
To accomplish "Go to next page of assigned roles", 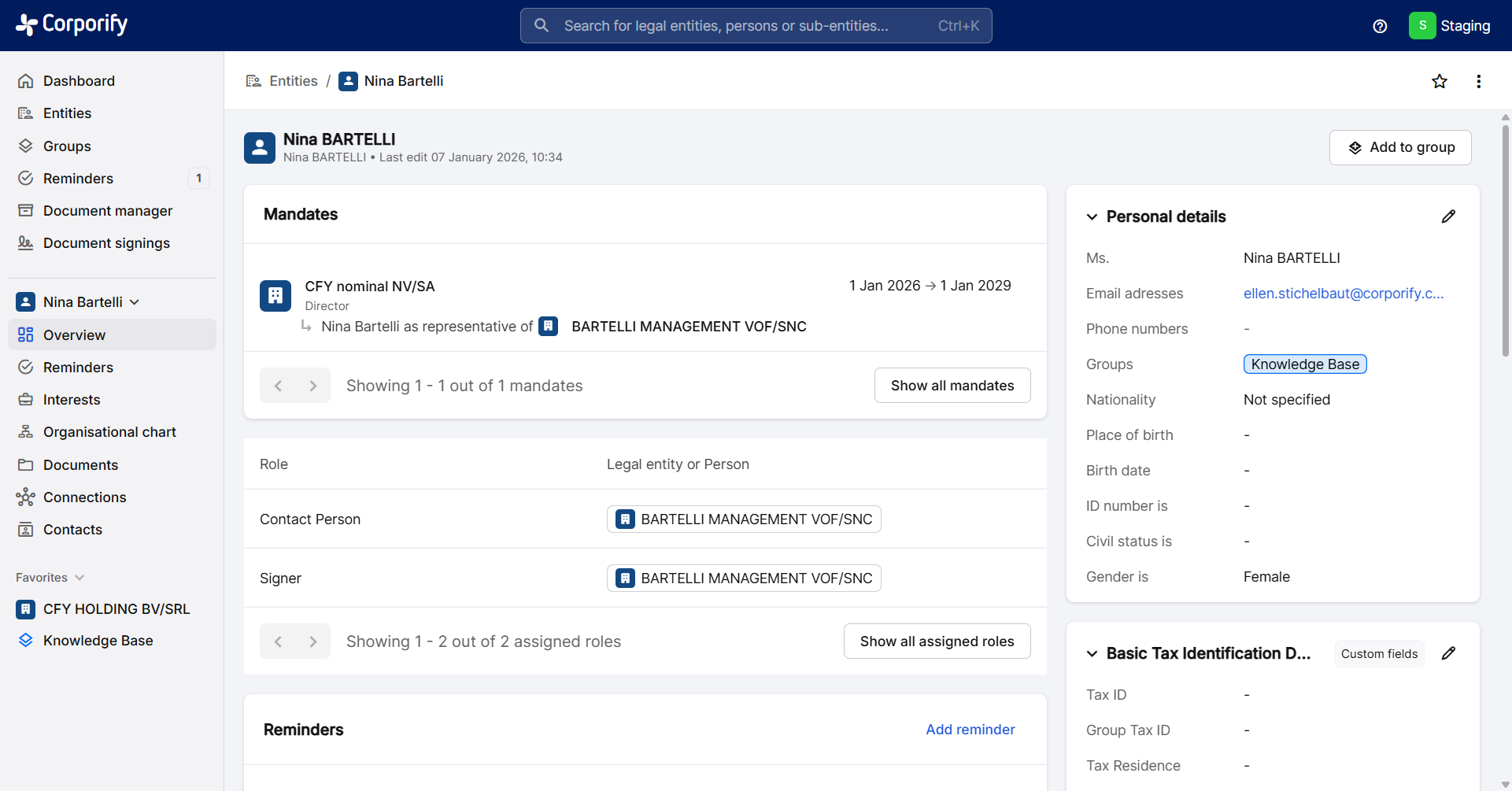I will [313, 641].
